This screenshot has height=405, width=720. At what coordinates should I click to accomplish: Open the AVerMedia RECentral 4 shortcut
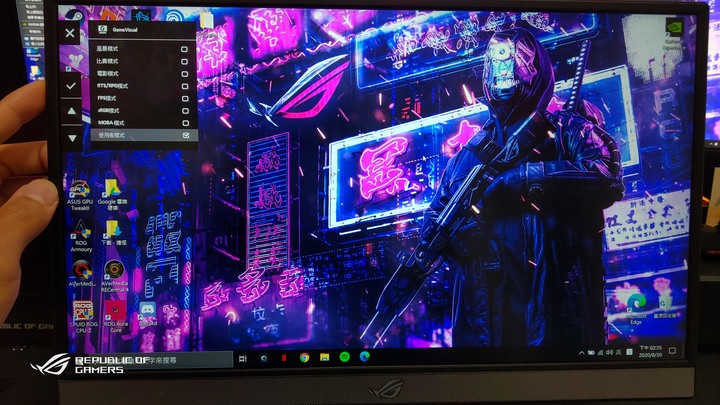[114, 276]
